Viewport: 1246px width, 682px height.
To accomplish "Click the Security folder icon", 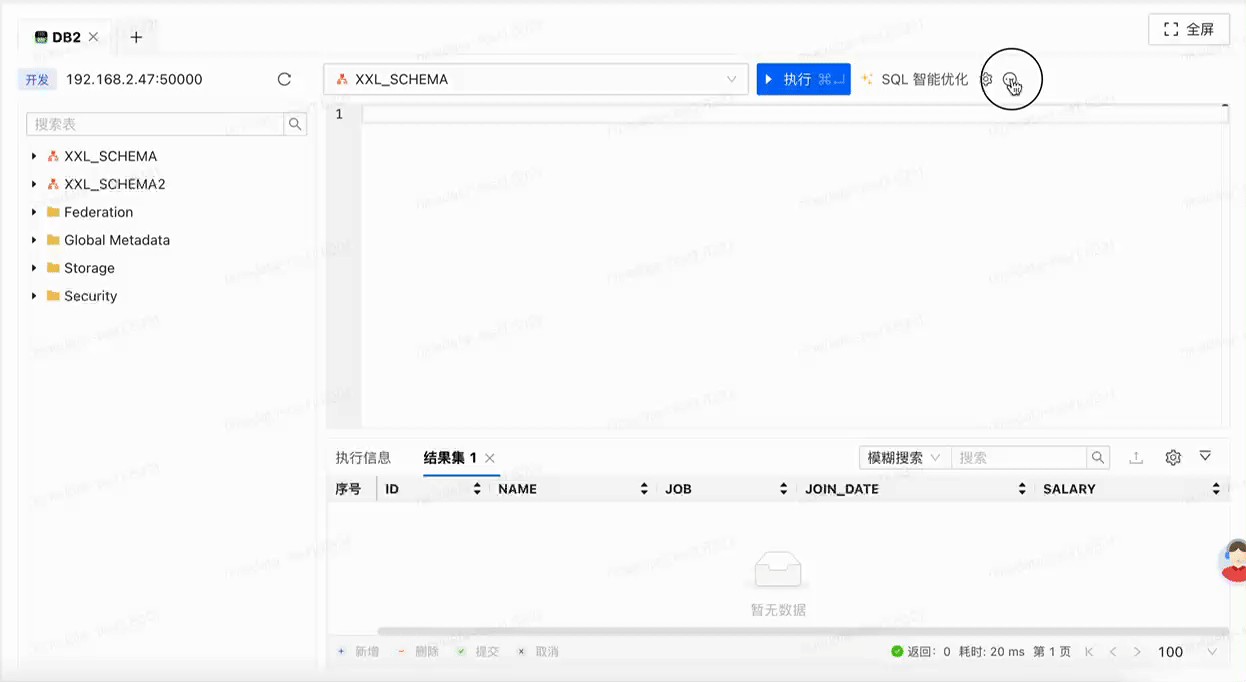I will point(53,296).
